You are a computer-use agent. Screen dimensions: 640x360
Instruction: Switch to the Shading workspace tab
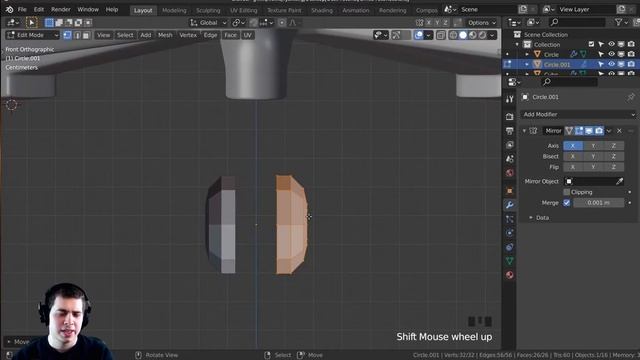pyautogui.click(x=322, y=10)
